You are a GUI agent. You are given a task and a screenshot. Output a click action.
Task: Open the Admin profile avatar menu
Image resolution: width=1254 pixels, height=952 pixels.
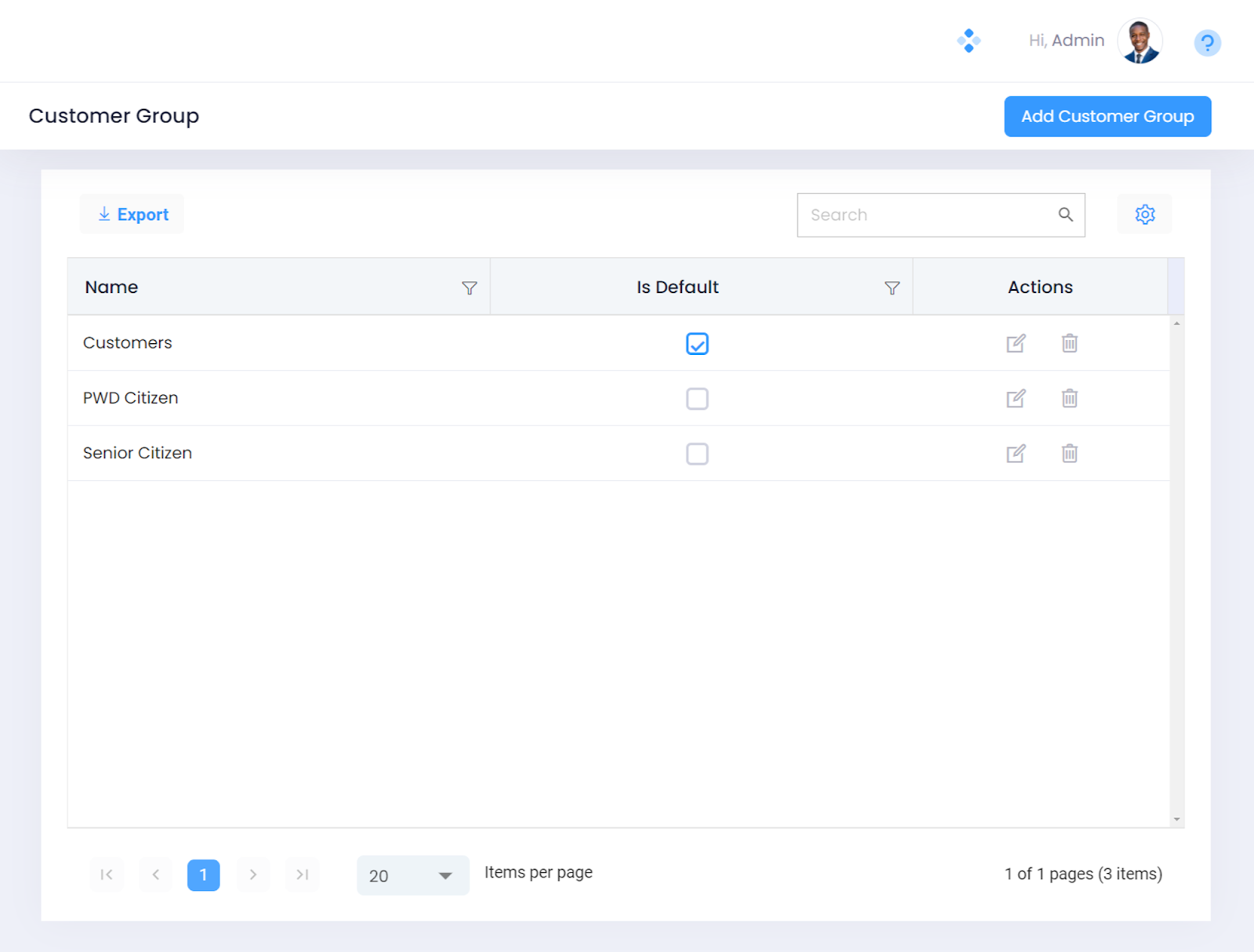point(1139,42)
